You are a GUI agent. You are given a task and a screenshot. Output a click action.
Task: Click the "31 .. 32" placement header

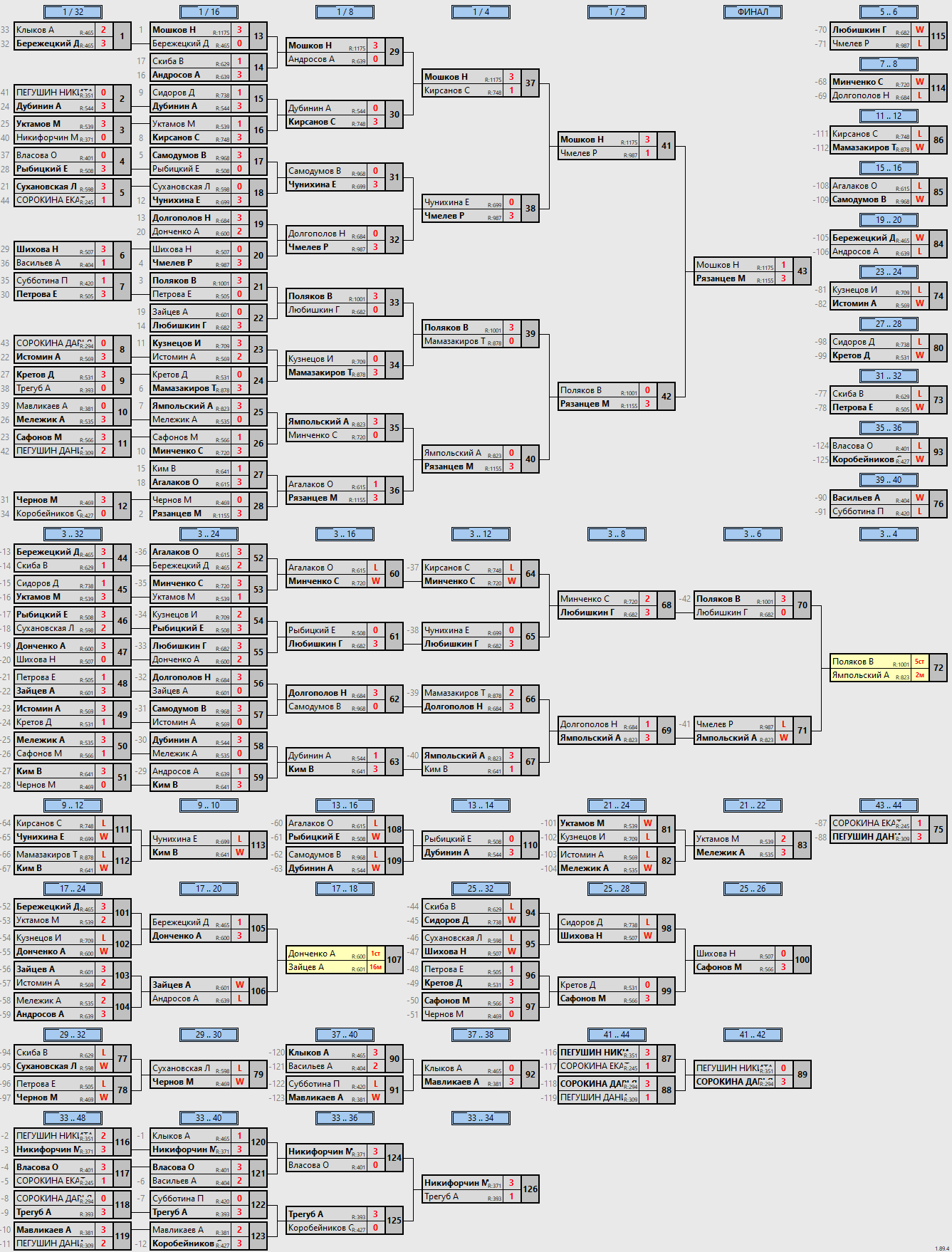coord(889,376)
